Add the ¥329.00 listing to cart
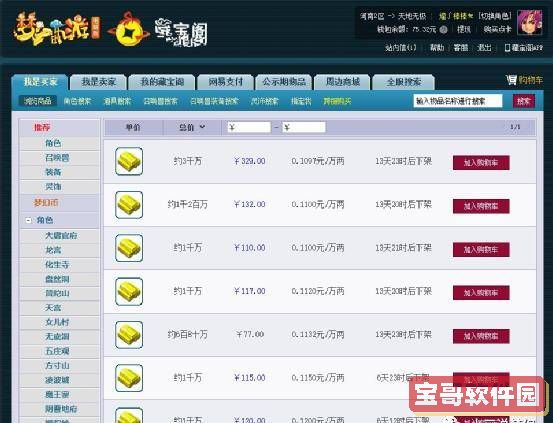Viewport: 553px width, 423px height. coord(481,163)
